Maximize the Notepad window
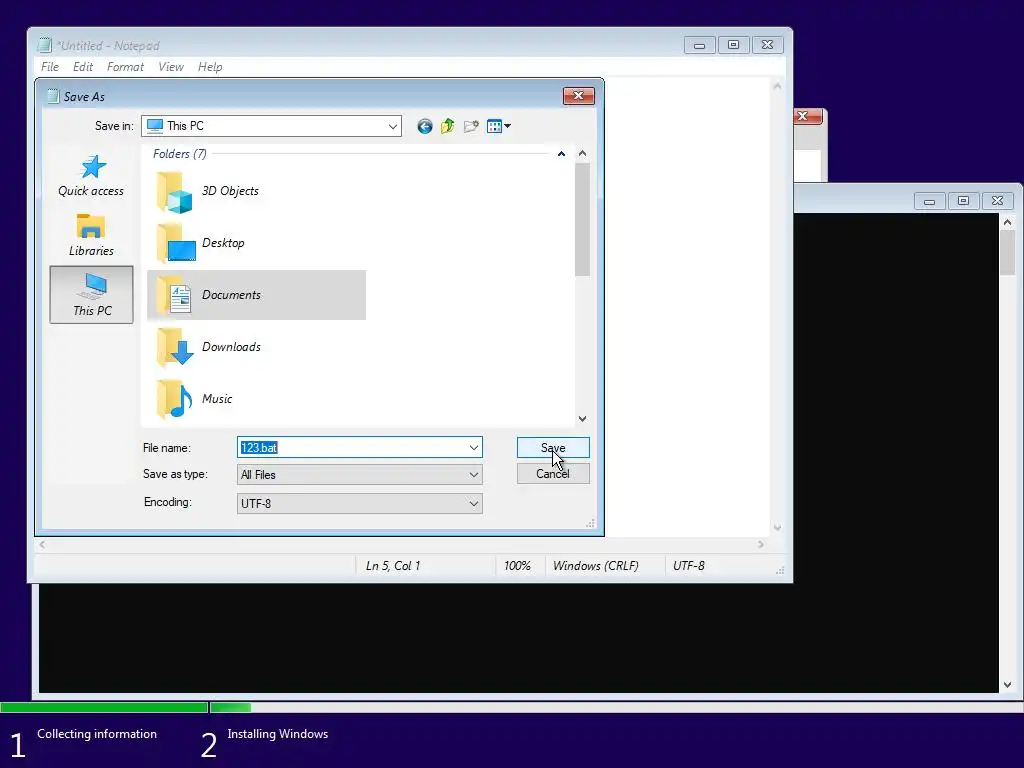Viewport: 1024px width, 768px height. [733, 45]
